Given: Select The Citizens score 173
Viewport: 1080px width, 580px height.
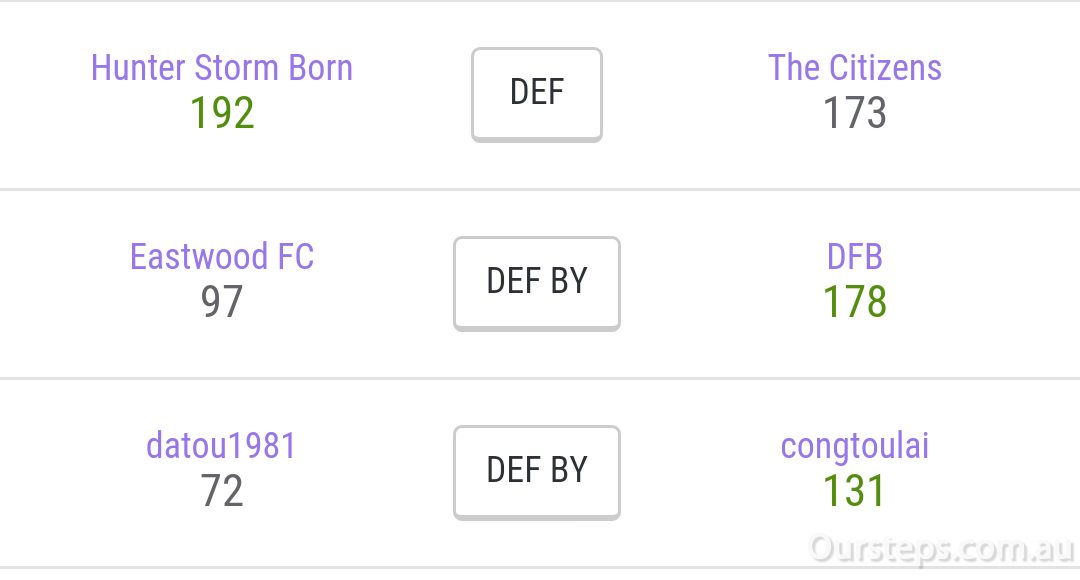Looking at the screenshot, I should point(855,112).
